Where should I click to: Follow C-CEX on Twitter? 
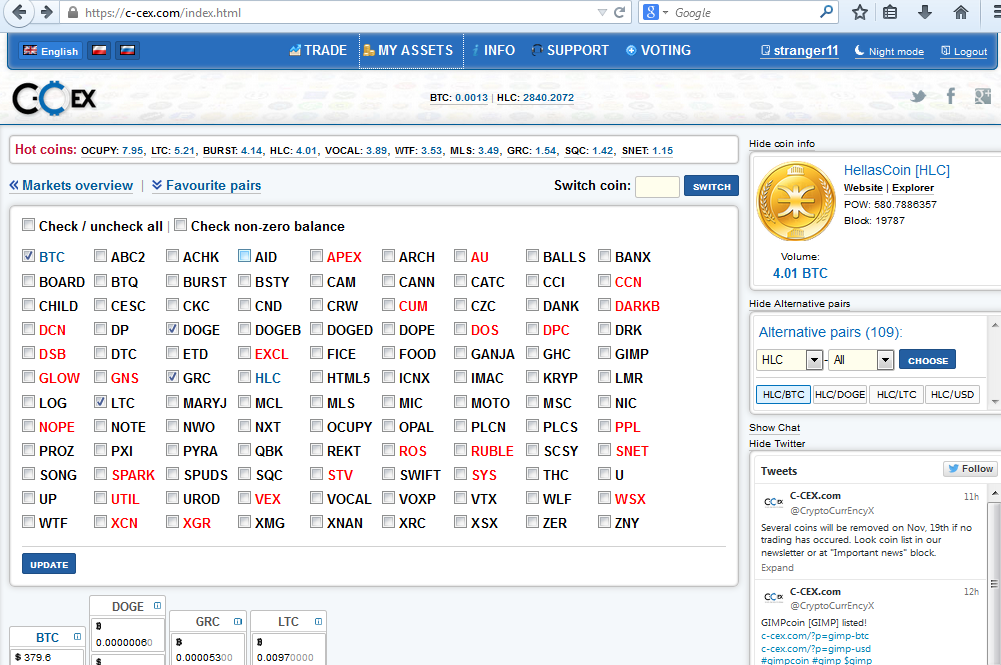coord(970,469)
